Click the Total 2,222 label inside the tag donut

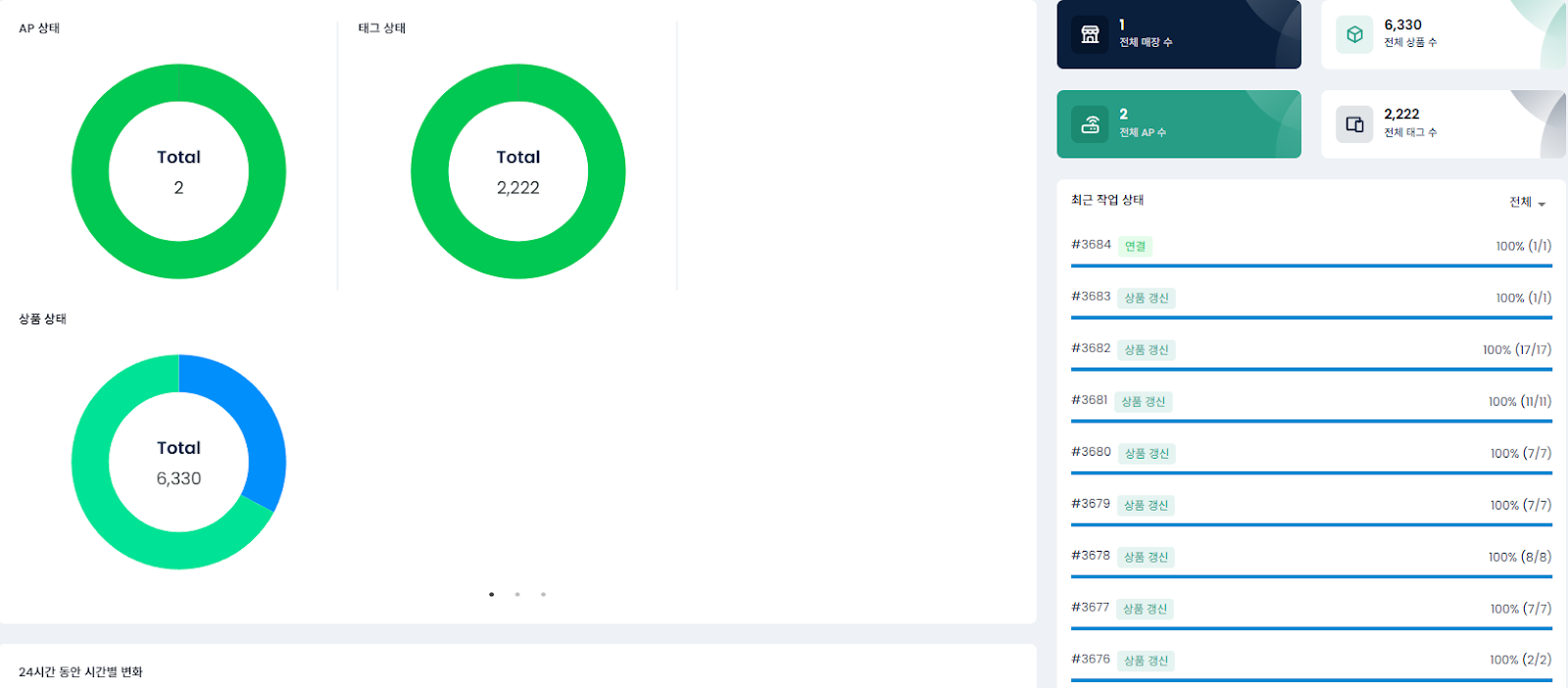(517, 172)
